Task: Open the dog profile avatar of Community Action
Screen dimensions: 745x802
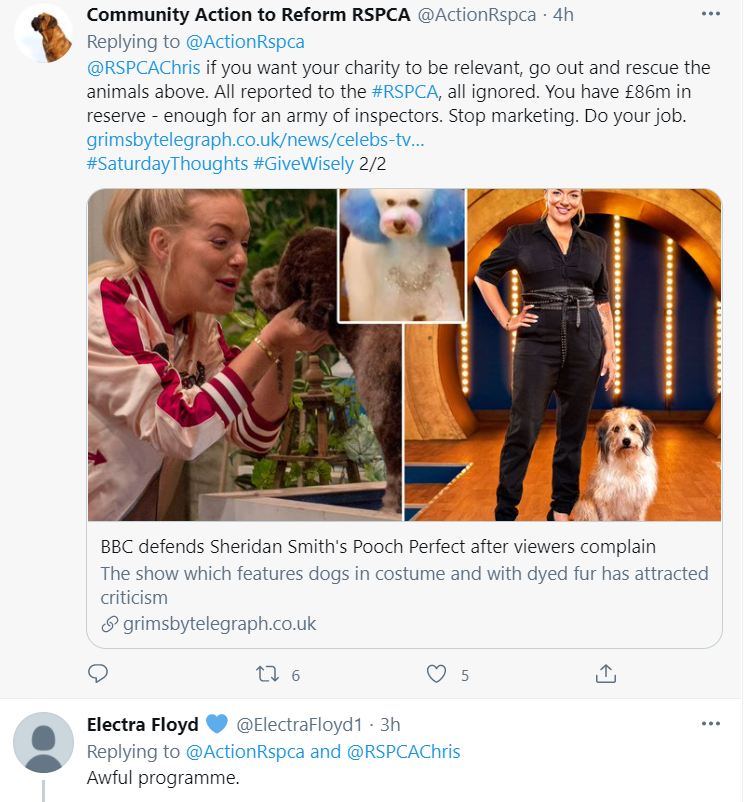Action: [x=43, y=35]
